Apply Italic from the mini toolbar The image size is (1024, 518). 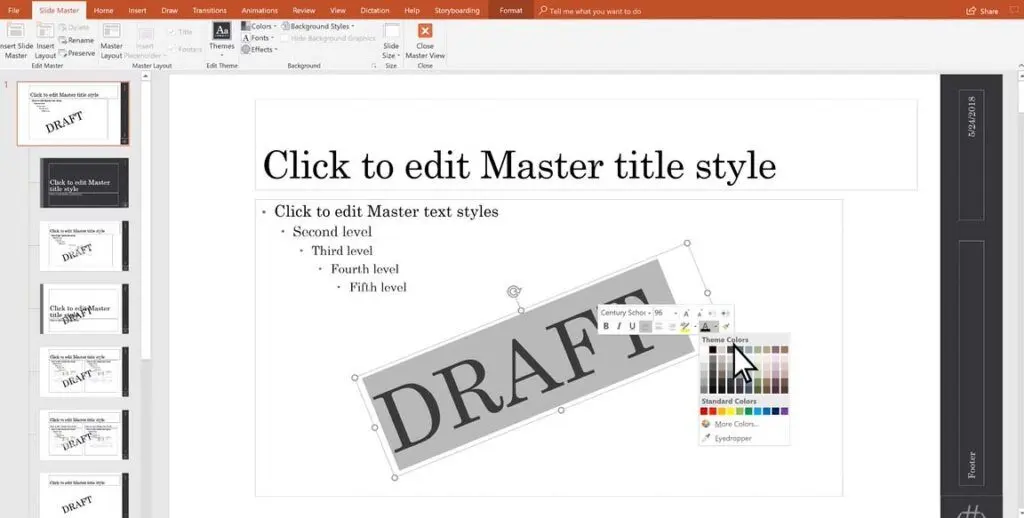tap(618, 326)
